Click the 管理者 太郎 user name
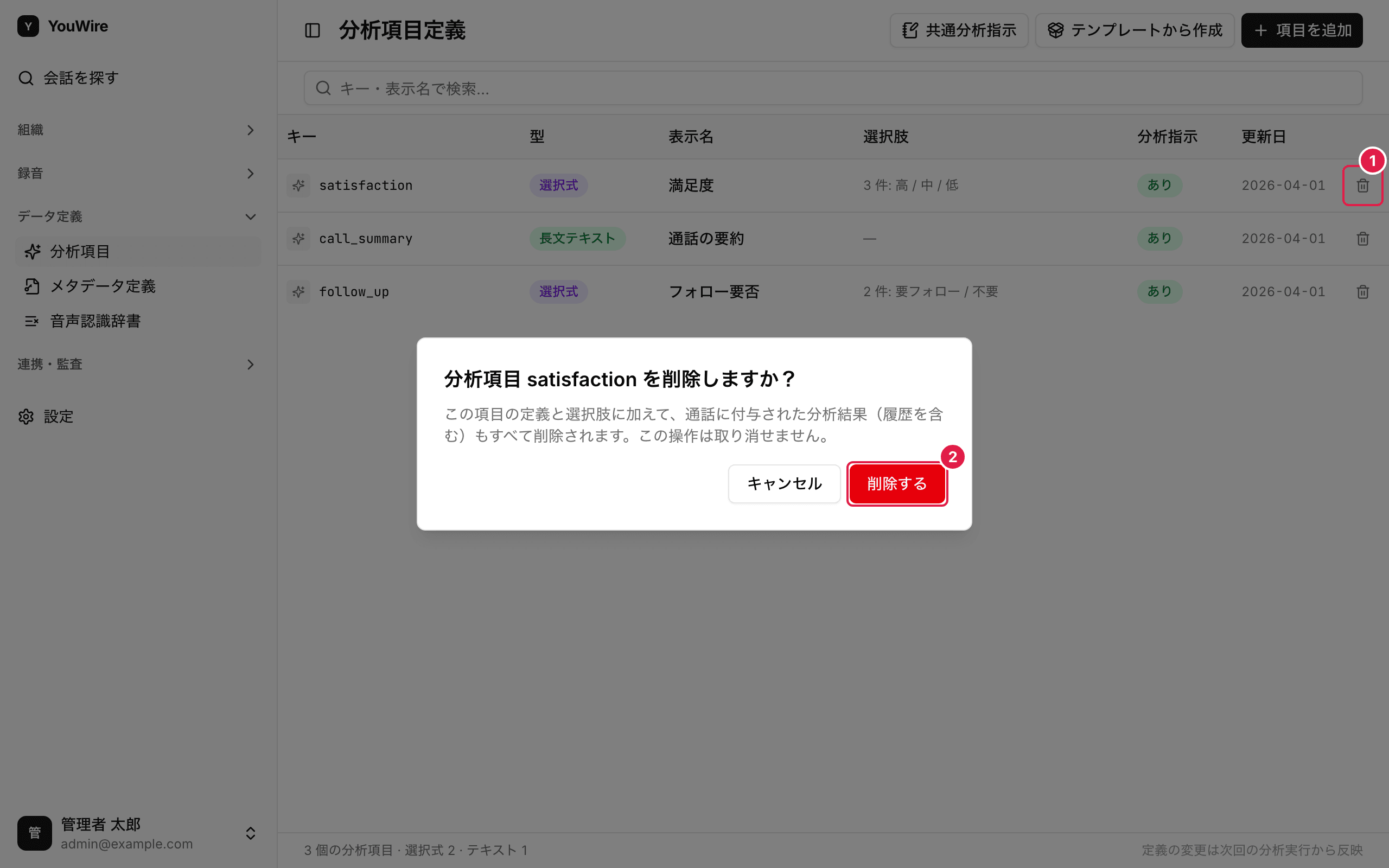Viewport: 1389px width, 868px height. (x=100, y=825)
